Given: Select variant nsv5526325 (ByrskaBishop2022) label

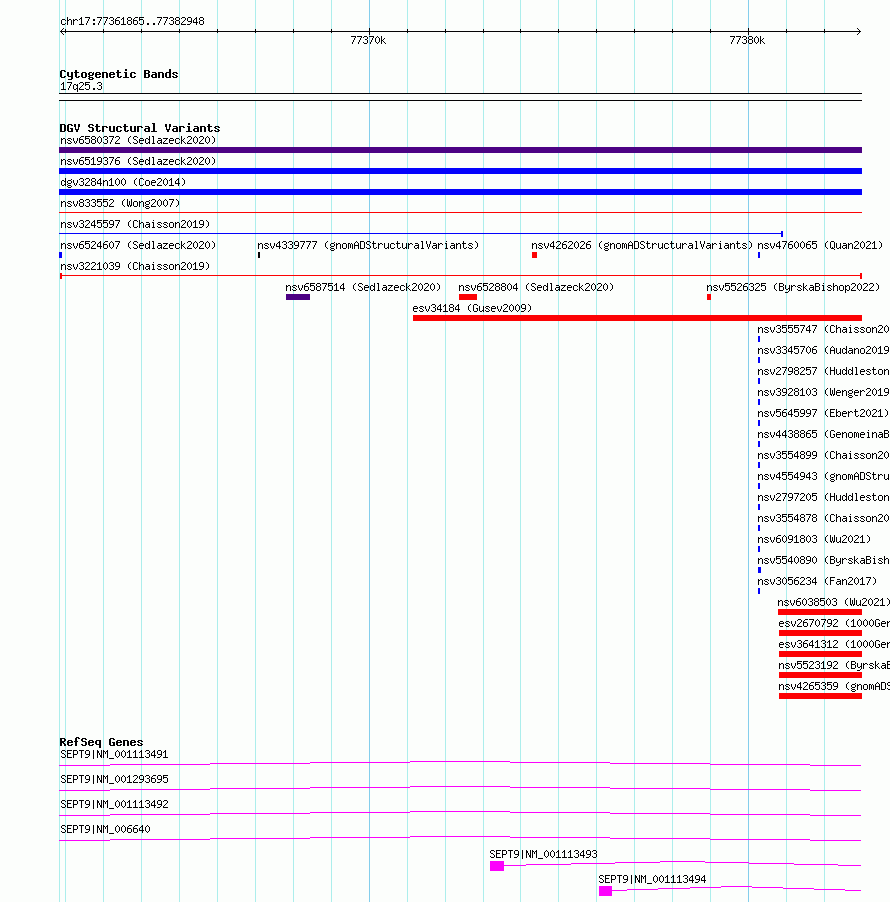Looking at the screenshot, I should tap(793, 288).
